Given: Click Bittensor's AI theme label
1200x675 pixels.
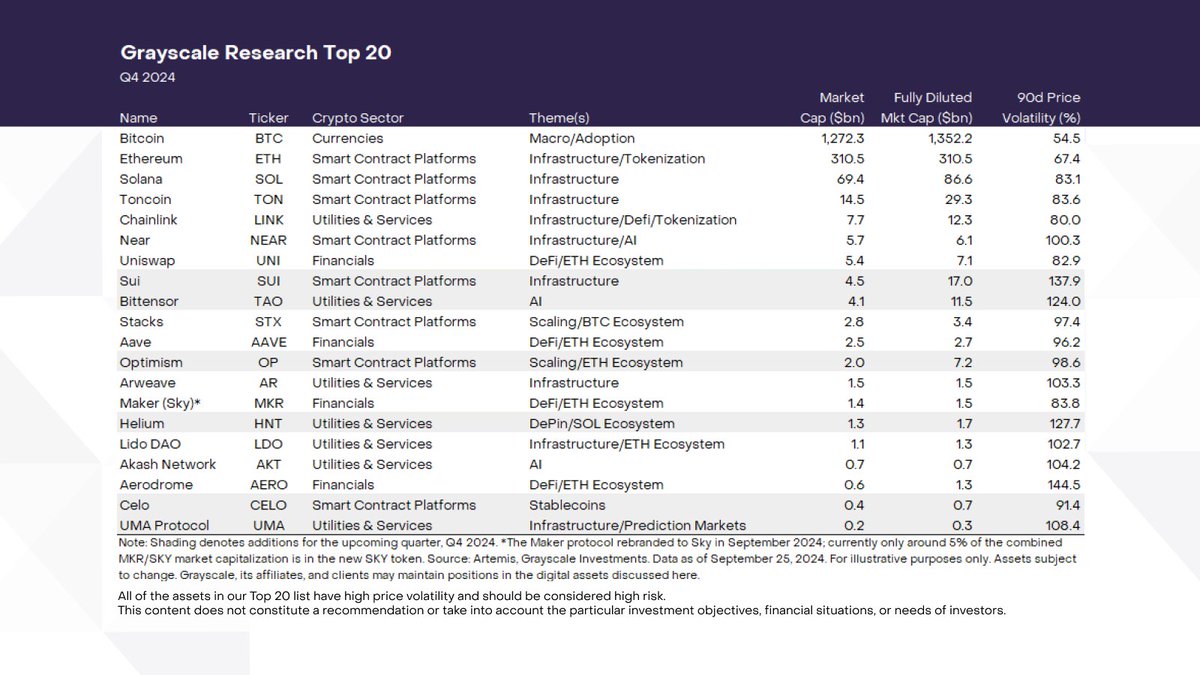Looking at the screenshot, I should (537, 301).
